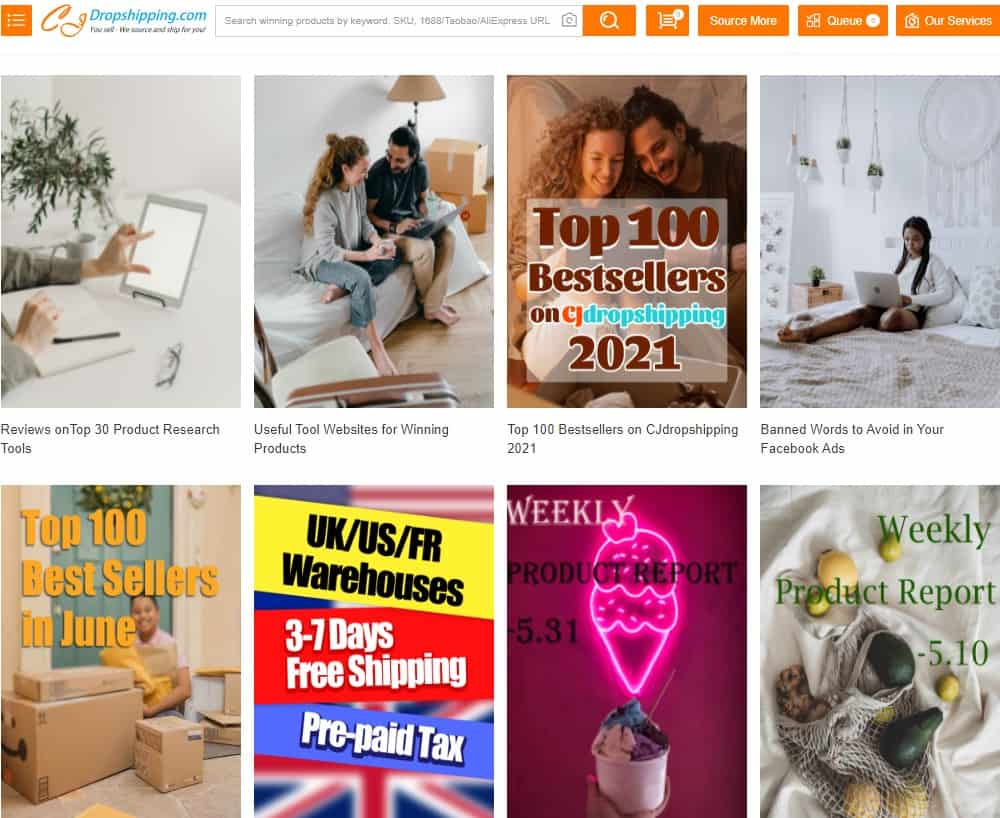Click the product search input field
The width and height of the screenshot is (1000, 818).
tap(388, 20)
